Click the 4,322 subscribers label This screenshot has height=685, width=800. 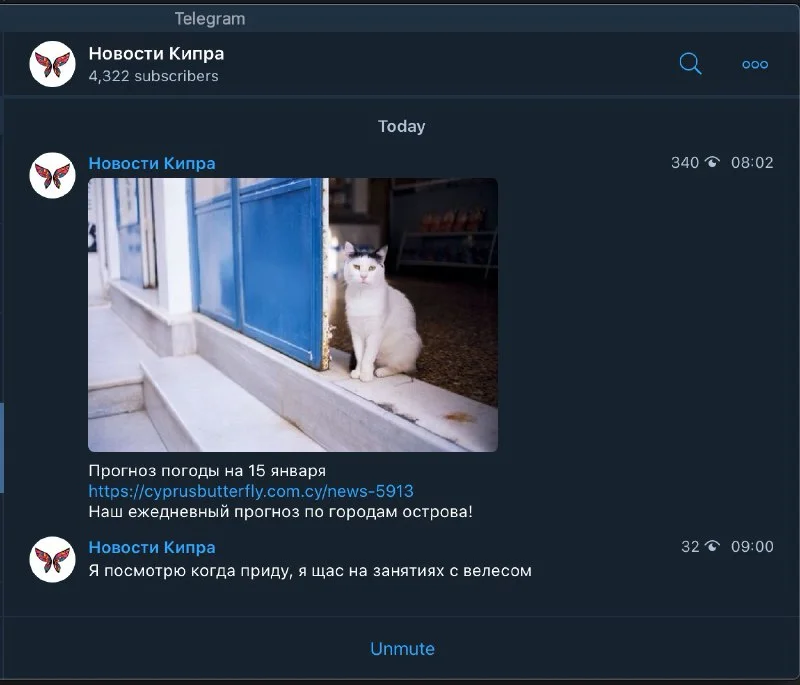click(x=153, y=76)
